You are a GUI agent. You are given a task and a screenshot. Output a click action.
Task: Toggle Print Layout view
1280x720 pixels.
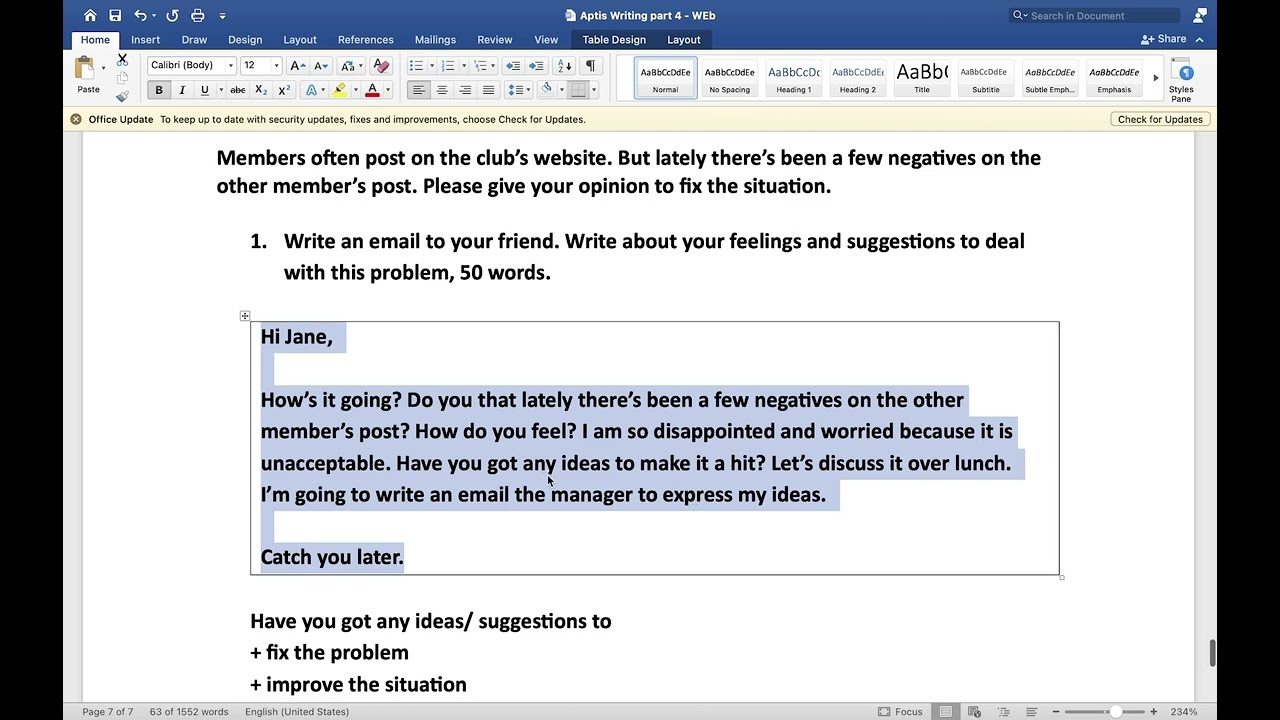point(946,712)
